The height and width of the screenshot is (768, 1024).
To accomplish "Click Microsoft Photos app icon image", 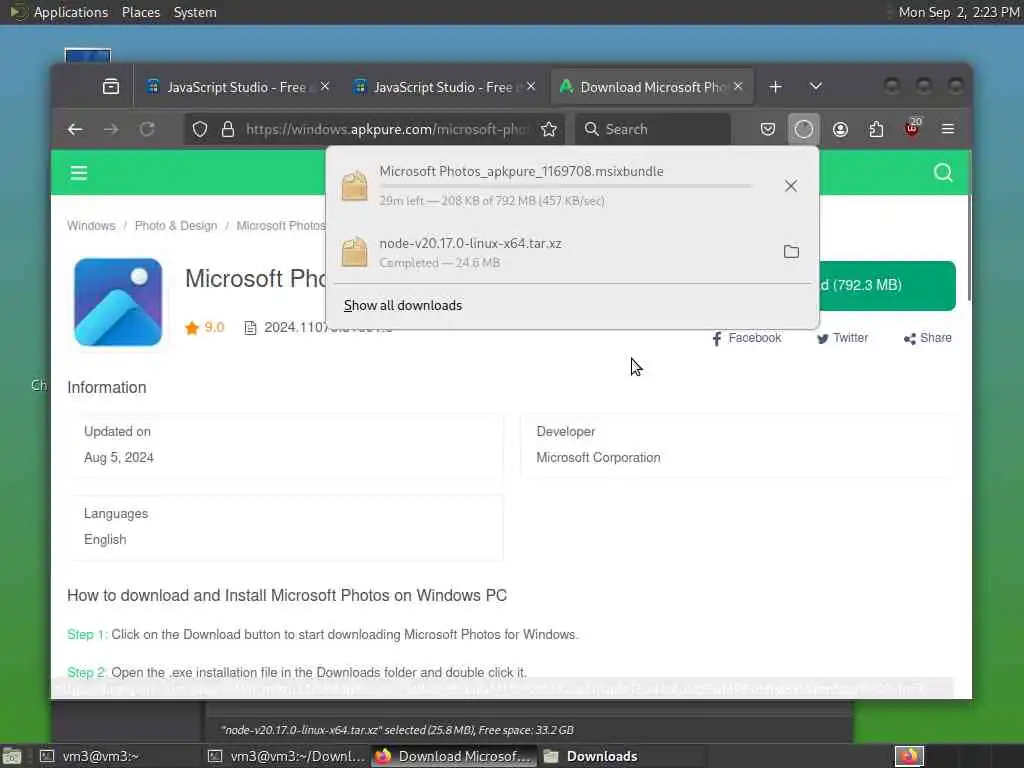I will pyautogui.click(x=118, y=302).
